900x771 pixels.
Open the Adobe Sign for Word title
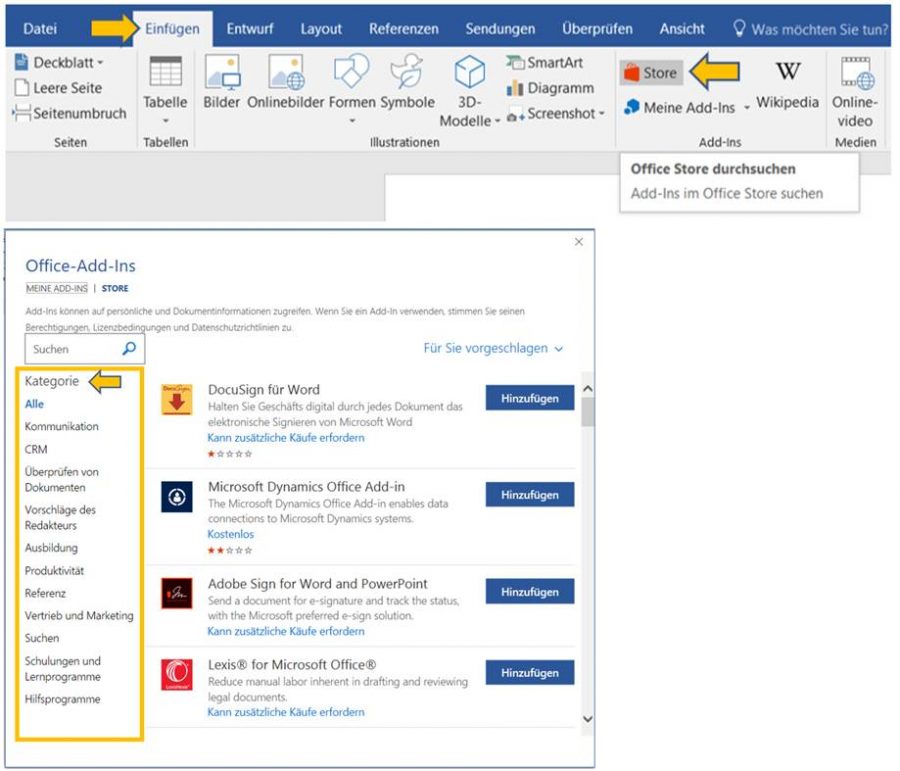(317, 583)
